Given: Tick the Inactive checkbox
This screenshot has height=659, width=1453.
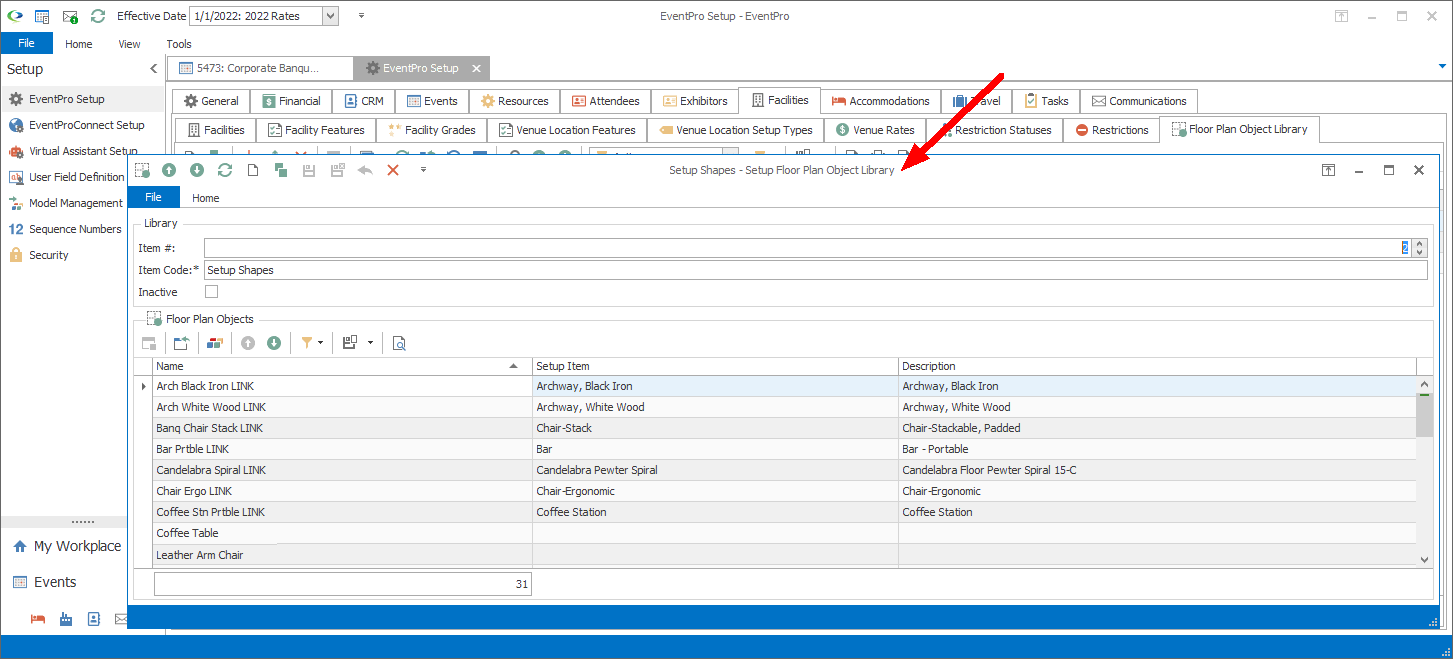Looking at the screenshot, I should pos(211,292).
